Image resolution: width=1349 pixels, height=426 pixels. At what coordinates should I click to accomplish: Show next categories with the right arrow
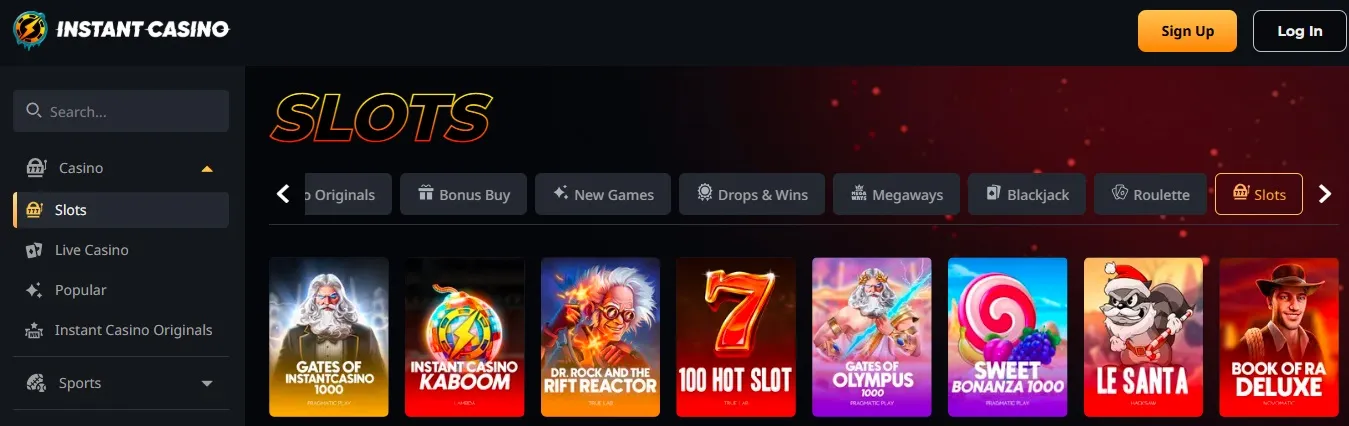click(1326, 194)
